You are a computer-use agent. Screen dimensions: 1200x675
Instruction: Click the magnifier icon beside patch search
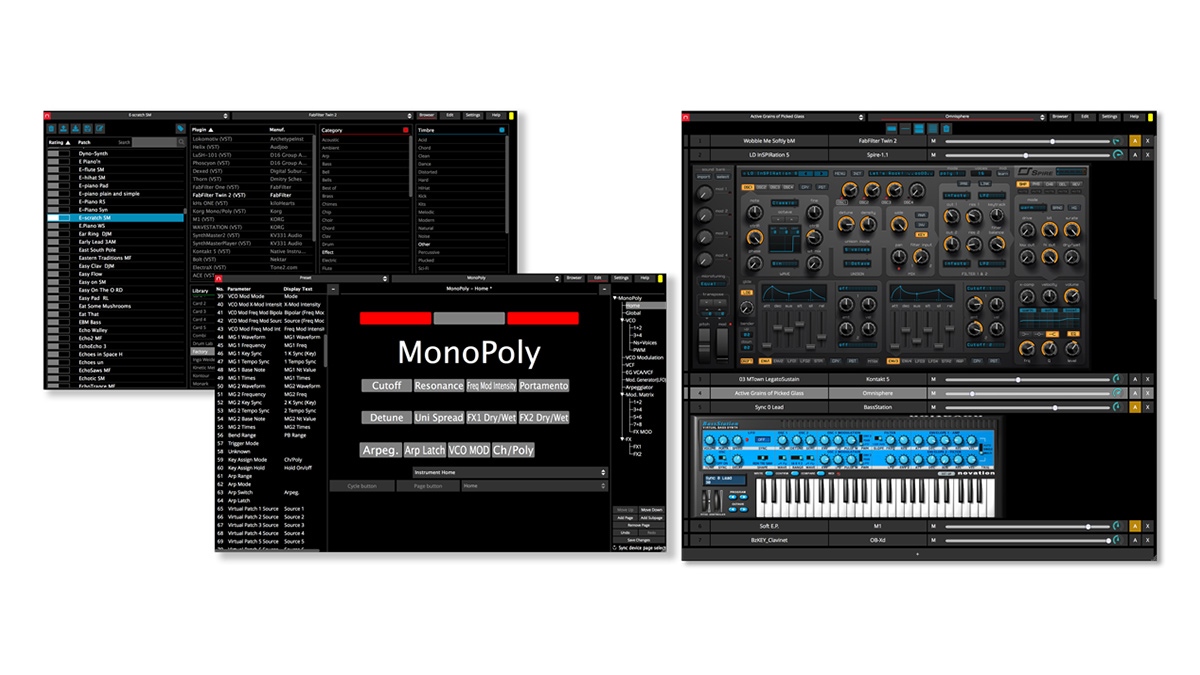180,142
